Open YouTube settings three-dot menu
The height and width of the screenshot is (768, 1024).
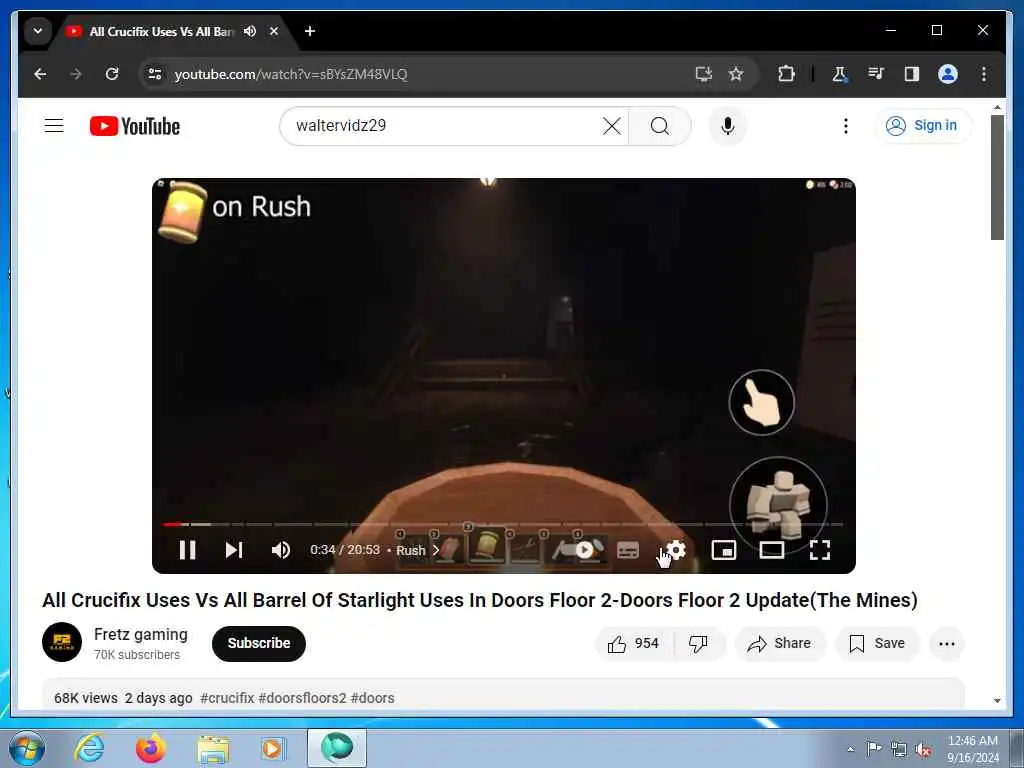846,126
